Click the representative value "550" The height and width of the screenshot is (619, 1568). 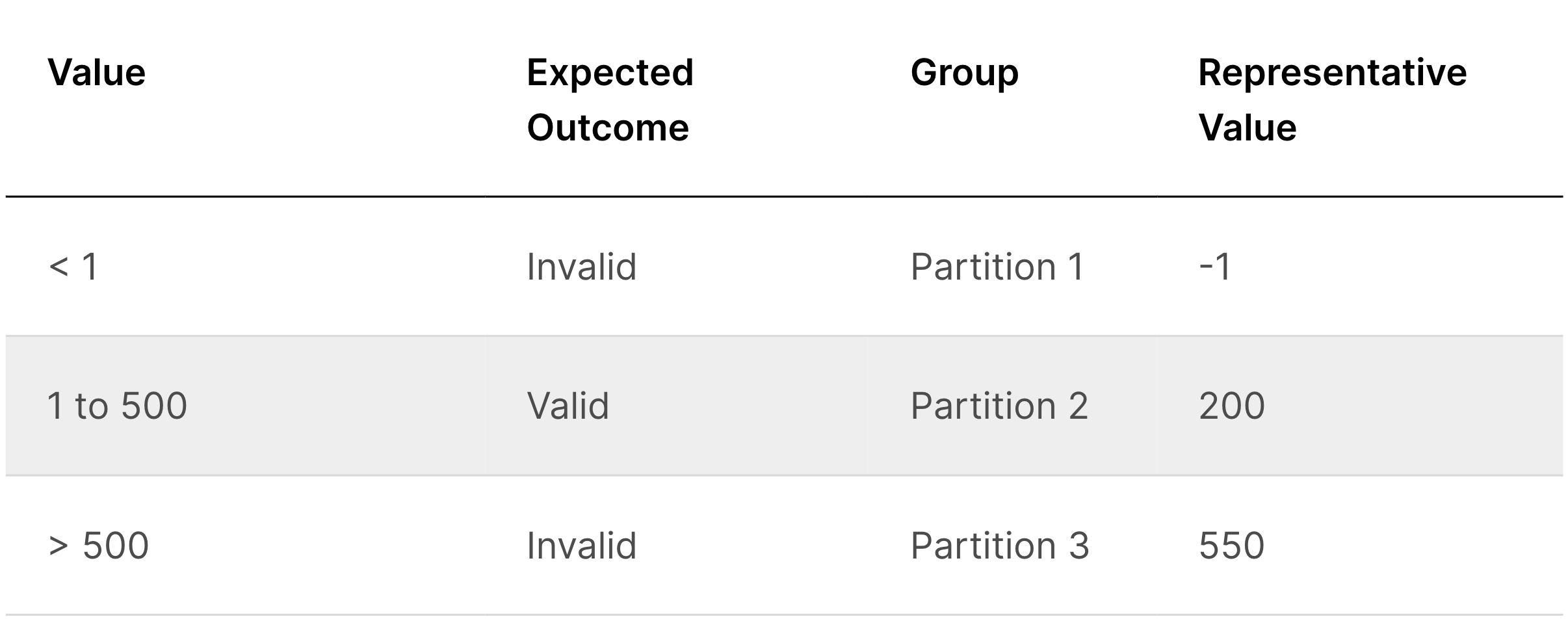coord(1231,545)
